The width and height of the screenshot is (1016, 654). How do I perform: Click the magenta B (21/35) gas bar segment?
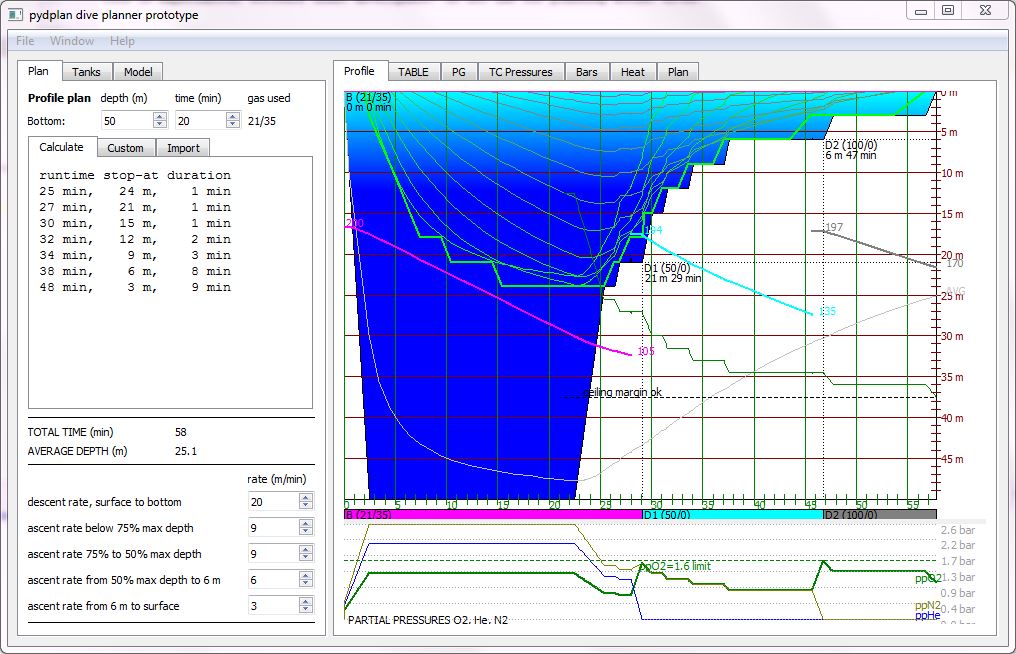coord(493,515)
